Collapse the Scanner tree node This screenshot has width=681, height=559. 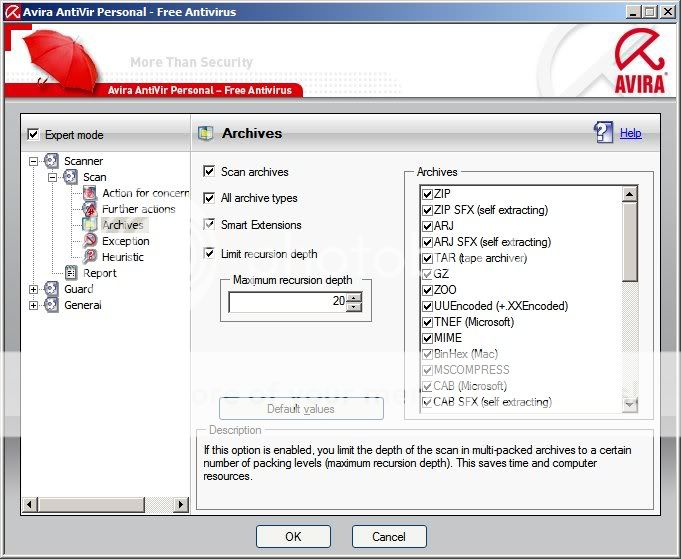pos(33,161)
